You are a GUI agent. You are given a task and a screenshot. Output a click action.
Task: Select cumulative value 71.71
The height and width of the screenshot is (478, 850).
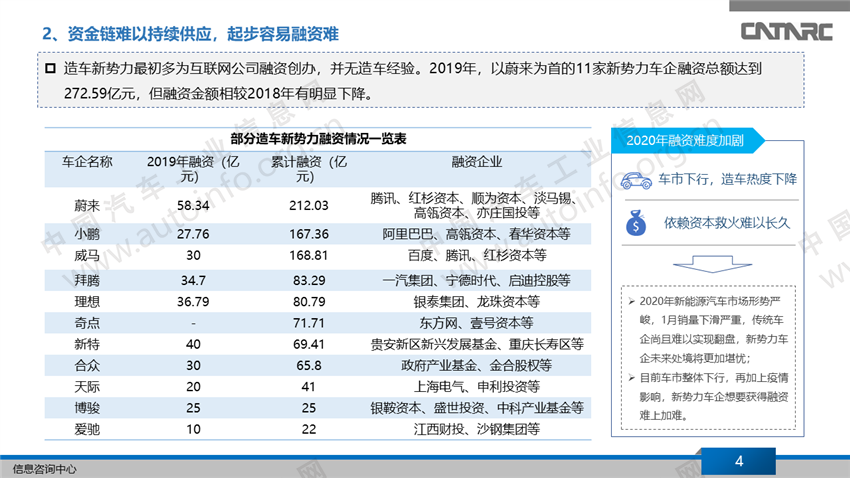[308, 323]
